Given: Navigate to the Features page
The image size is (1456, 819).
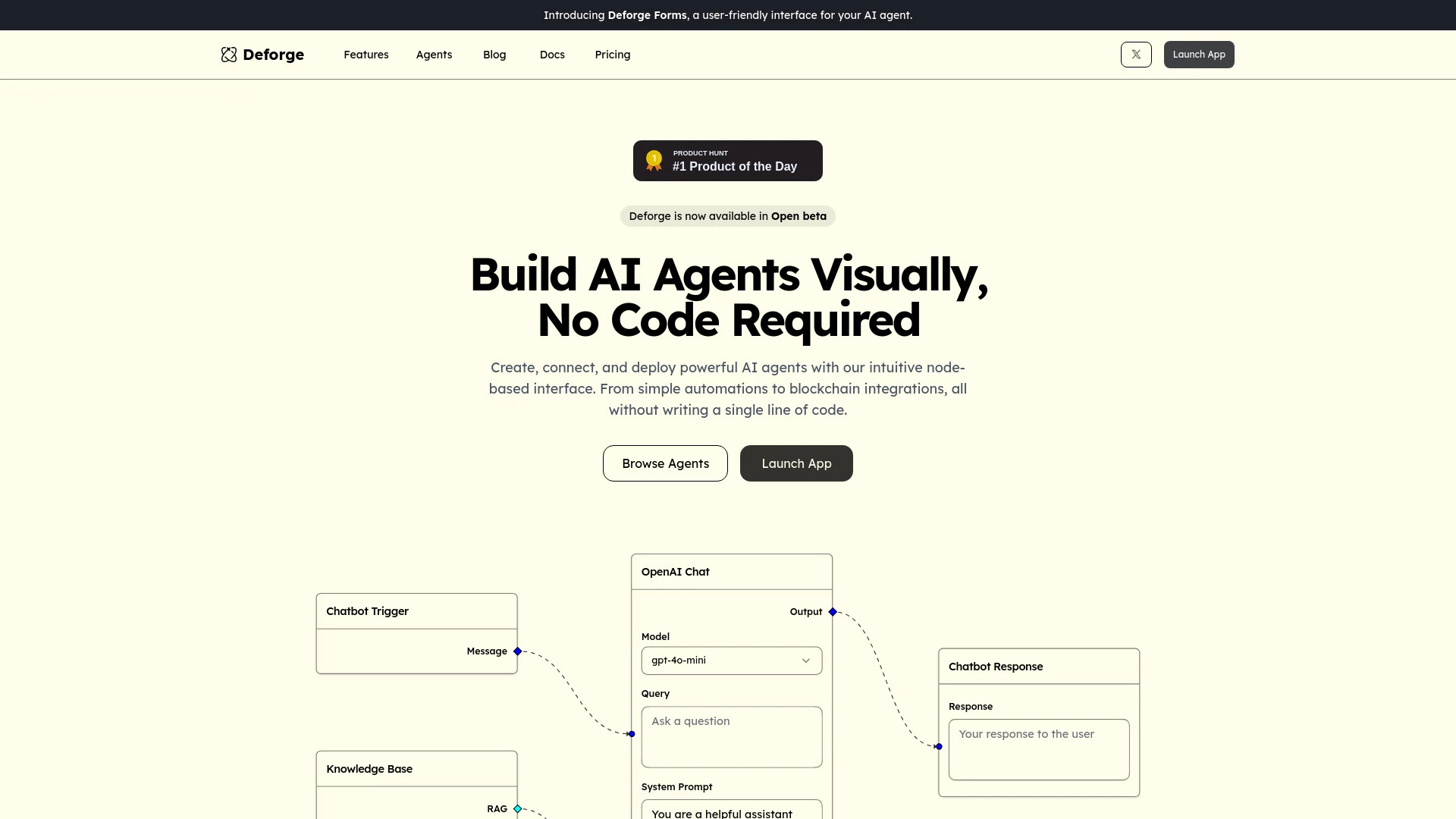Looking at the screenshot, I should pyautogui.click(x=366, y=54).
